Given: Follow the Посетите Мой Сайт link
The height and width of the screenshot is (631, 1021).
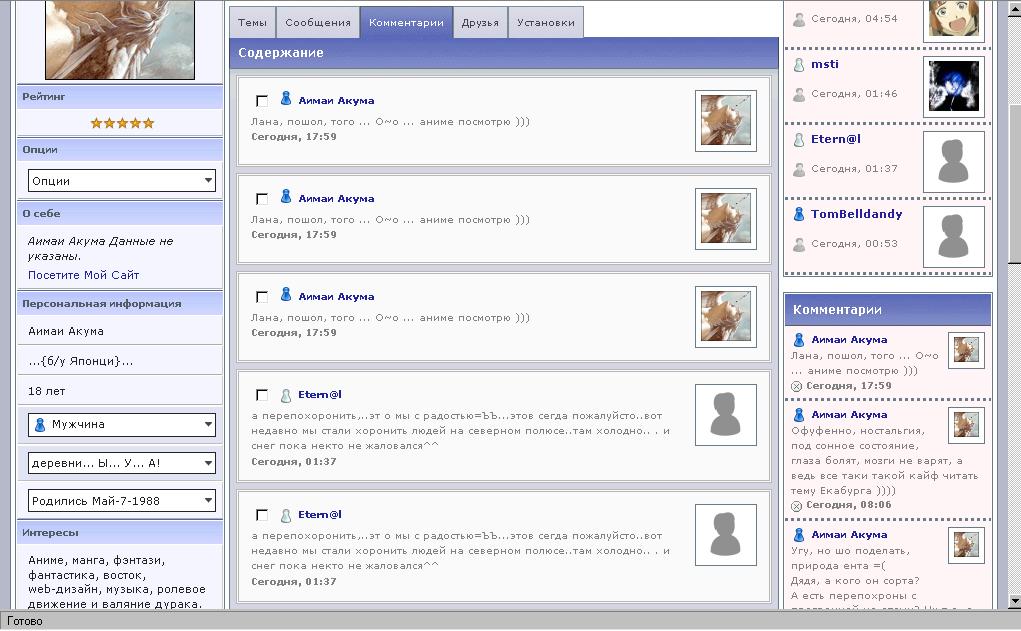Looking at the screenshot, I should [x=84, y=275].
